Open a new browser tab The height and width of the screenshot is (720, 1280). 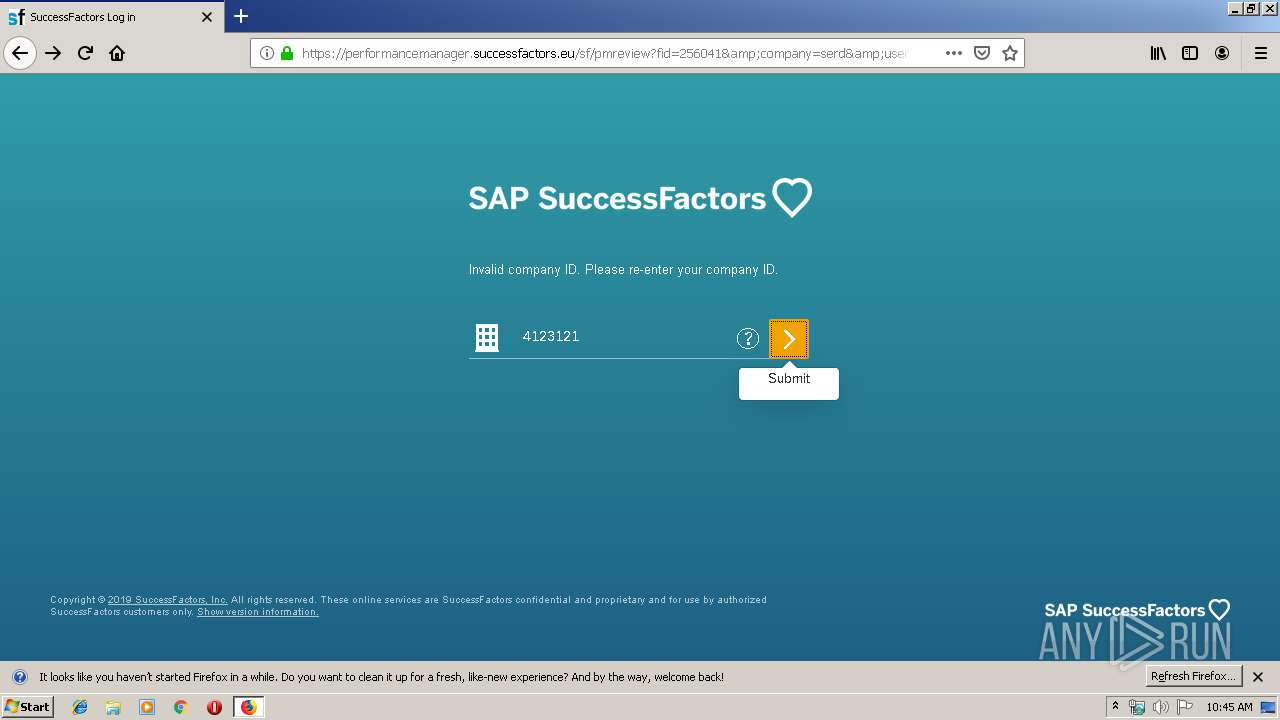pyautogui.click(x=241, y=16)
